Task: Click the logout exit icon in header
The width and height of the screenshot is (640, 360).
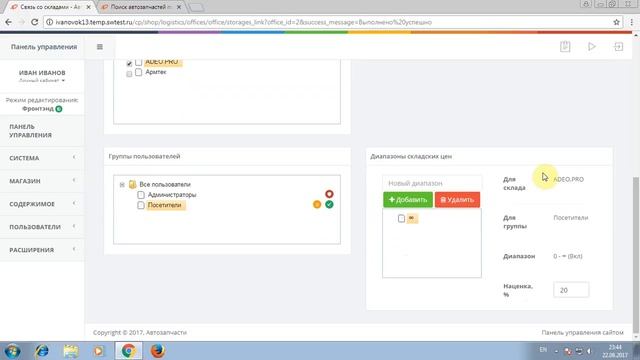Action: click(618, 47)
